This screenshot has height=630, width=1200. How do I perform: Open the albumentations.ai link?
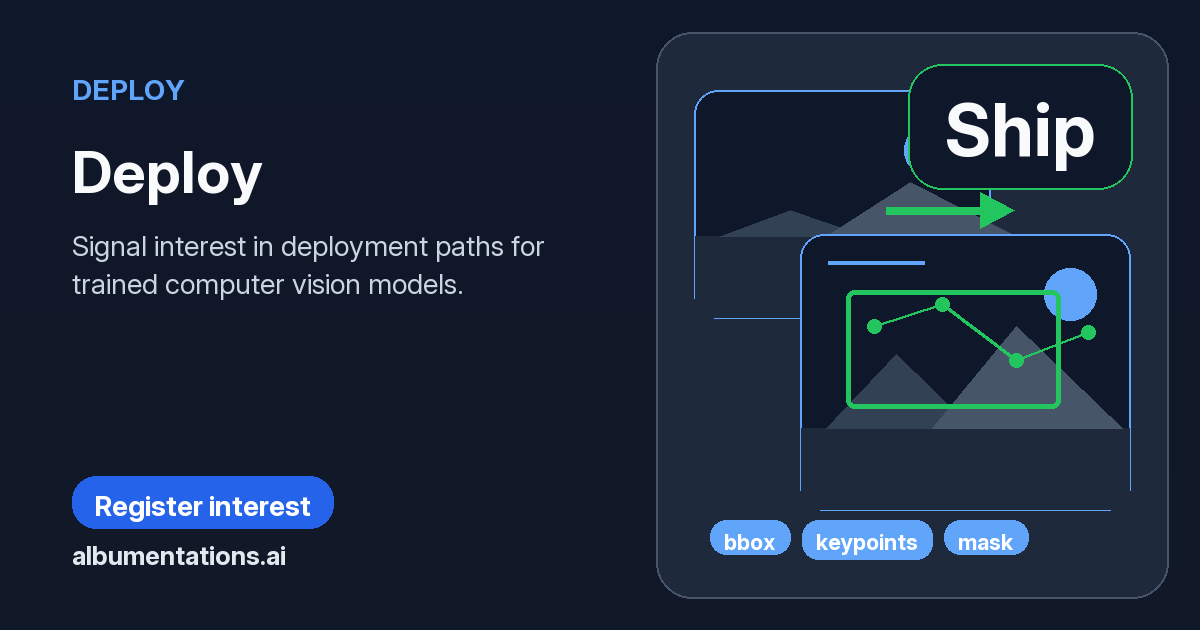[x=179, y=556]
